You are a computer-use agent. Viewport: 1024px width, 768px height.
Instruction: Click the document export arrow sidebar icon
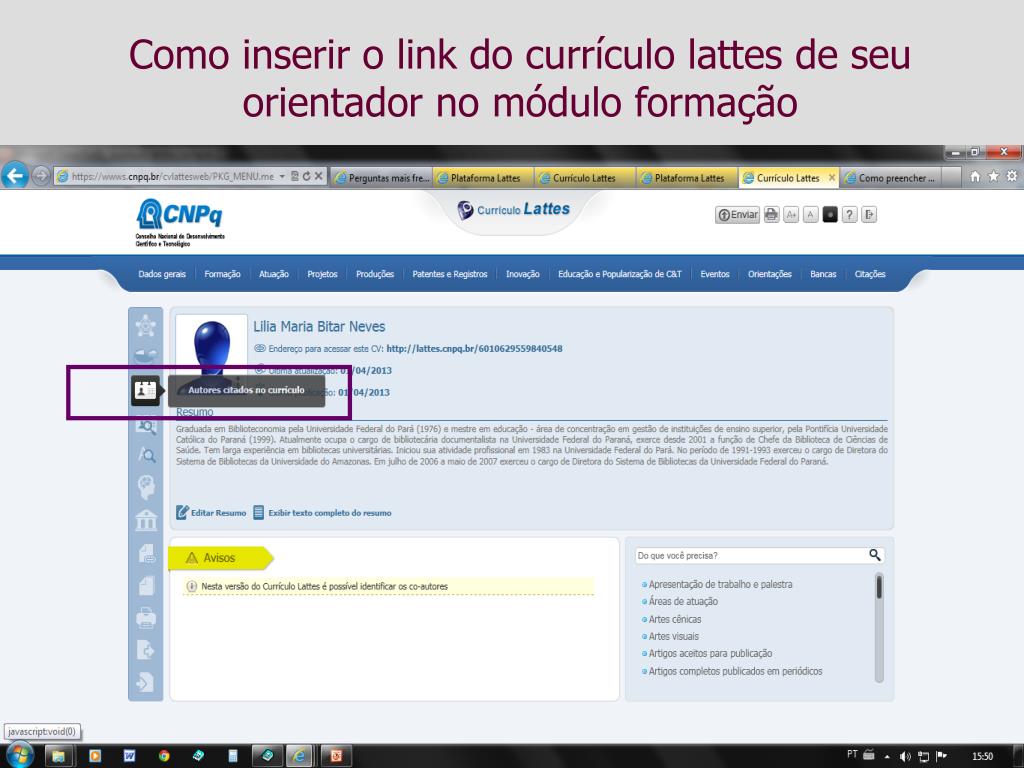tap(146, 649)
